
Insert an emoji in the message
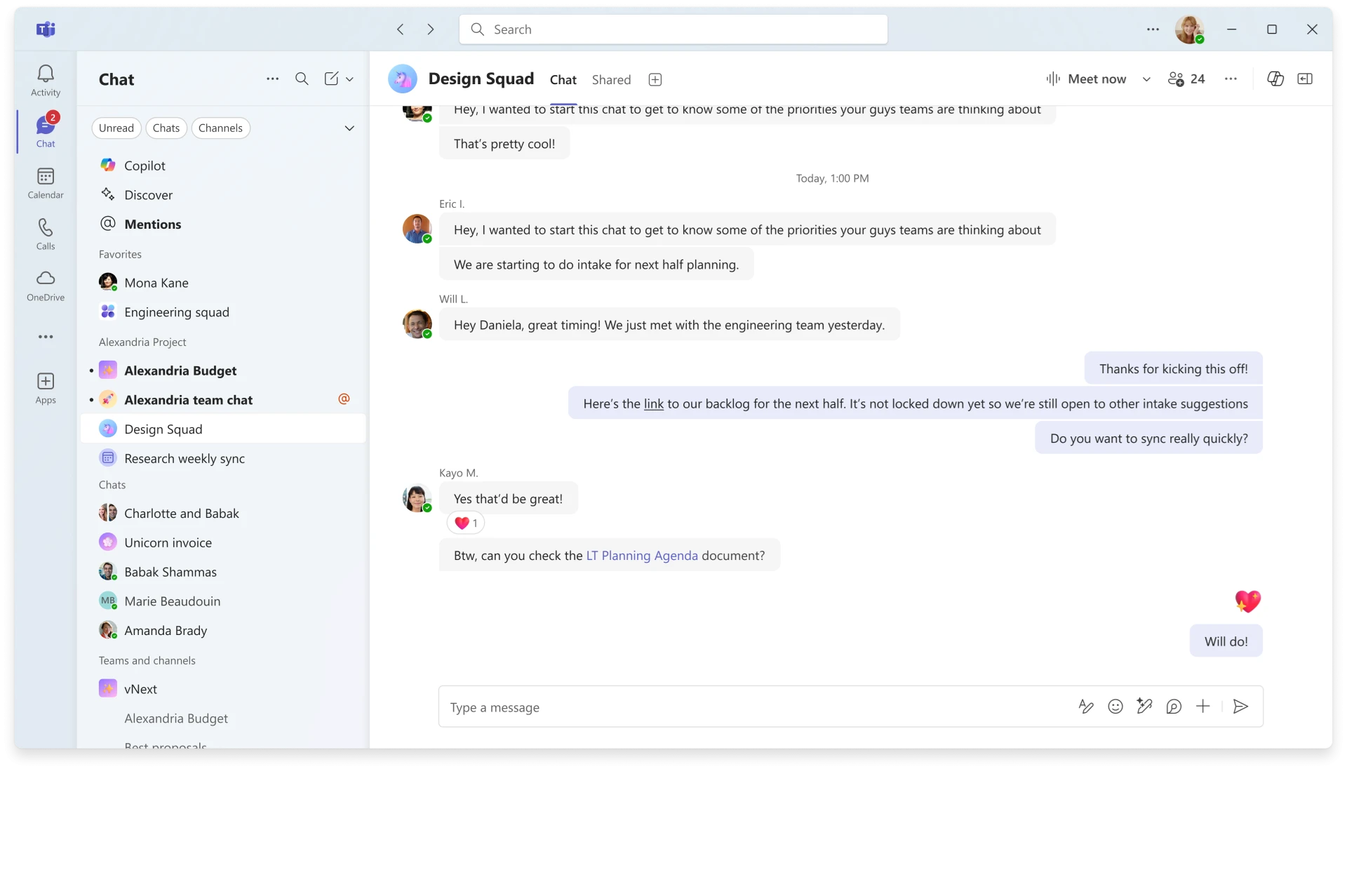1115,707
